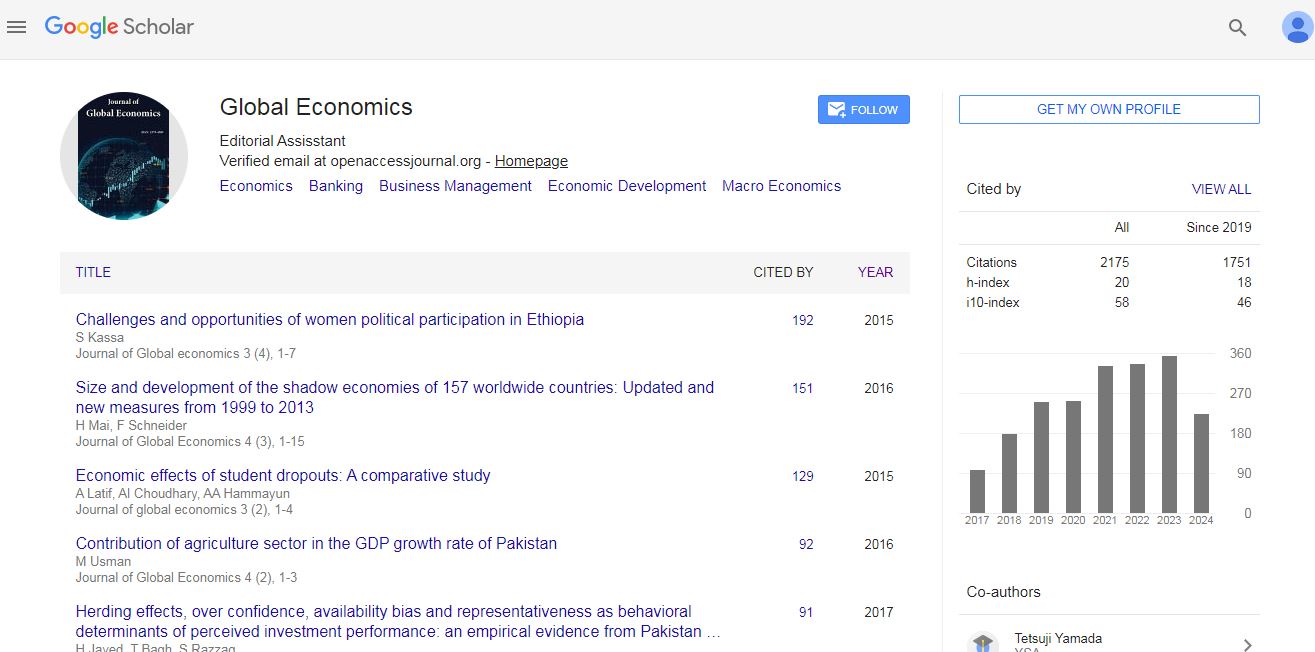Screen dimensions: 1315x652
Task: Click Get My Own Profile button
Action: pos(1108,109)
